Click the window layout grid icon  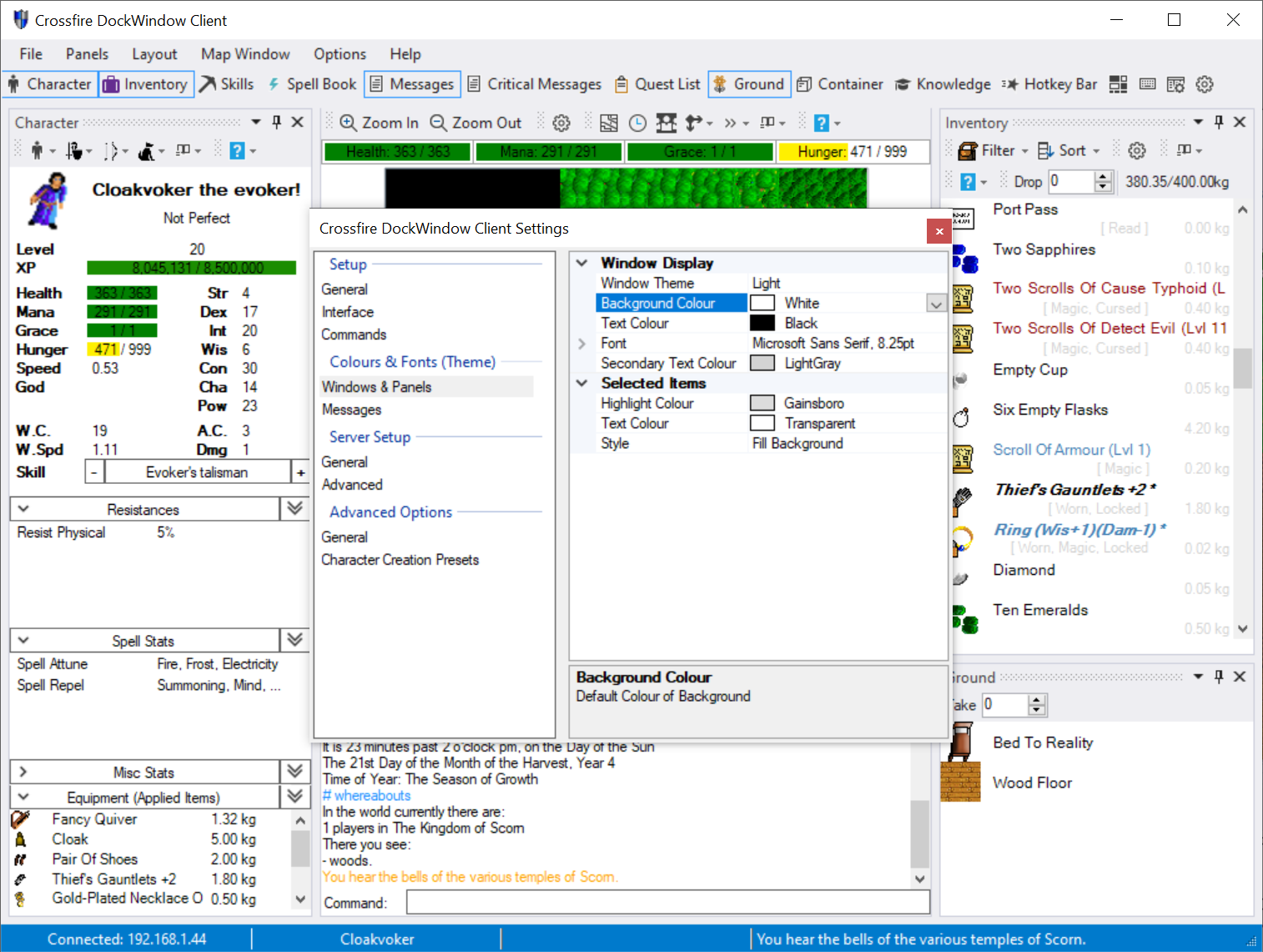pyautogui.click(x=1119, y=84)
